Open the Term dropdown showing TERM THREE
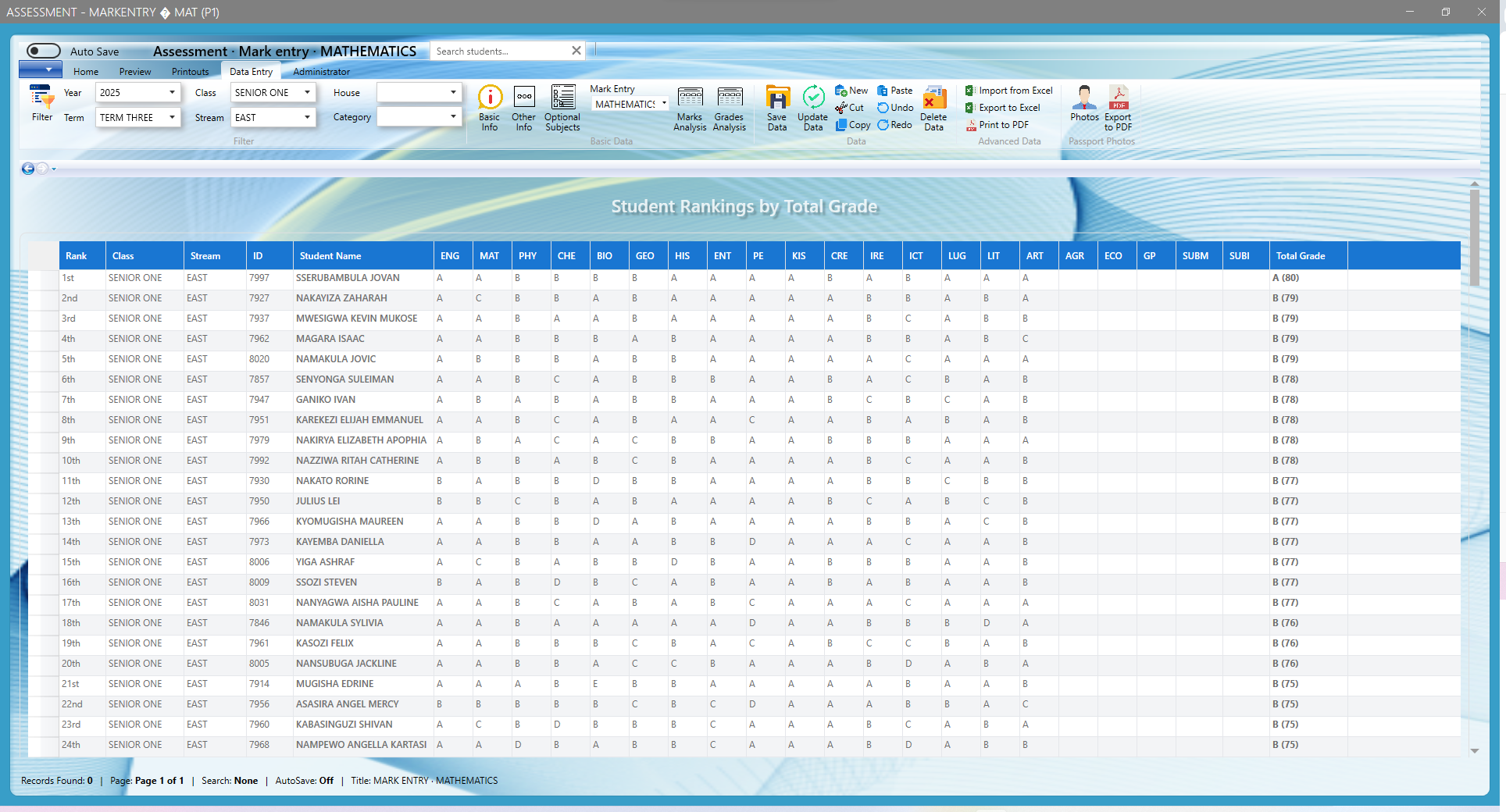The height and width of the screenshot is (812, 1506). [x=172, y=117]
